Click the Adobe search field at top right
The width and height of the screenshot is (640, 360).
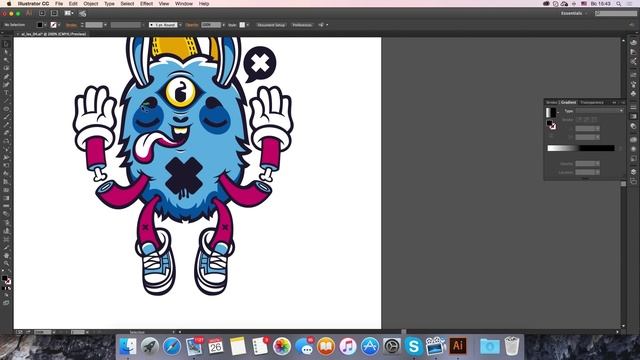coord(616,13)
